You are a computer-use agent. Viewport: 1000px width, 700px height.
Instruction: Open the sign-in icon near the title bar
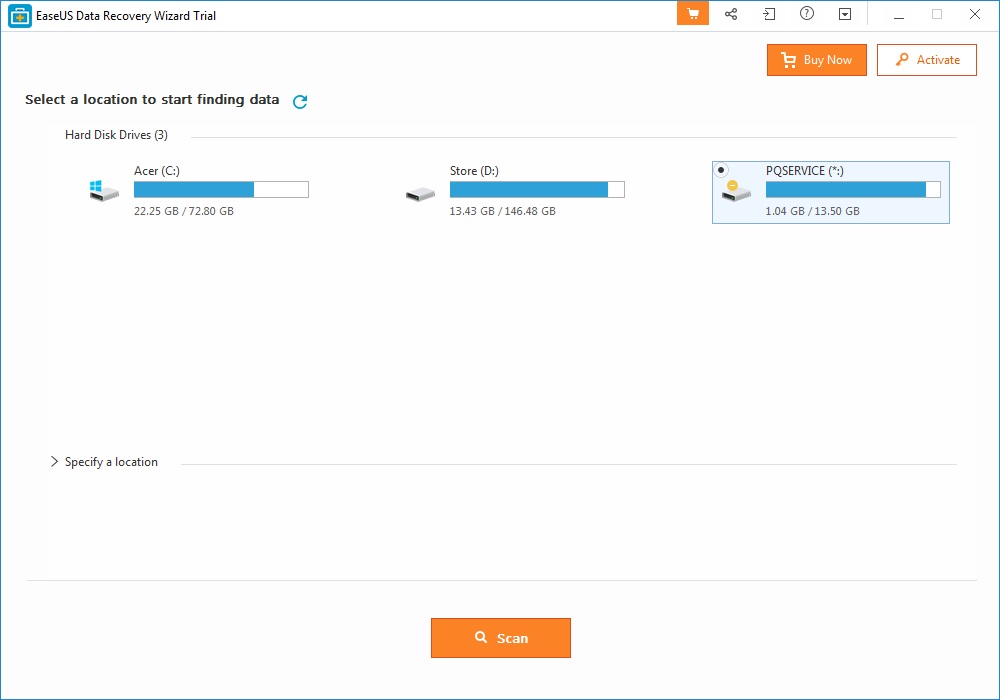pos(769,14)
